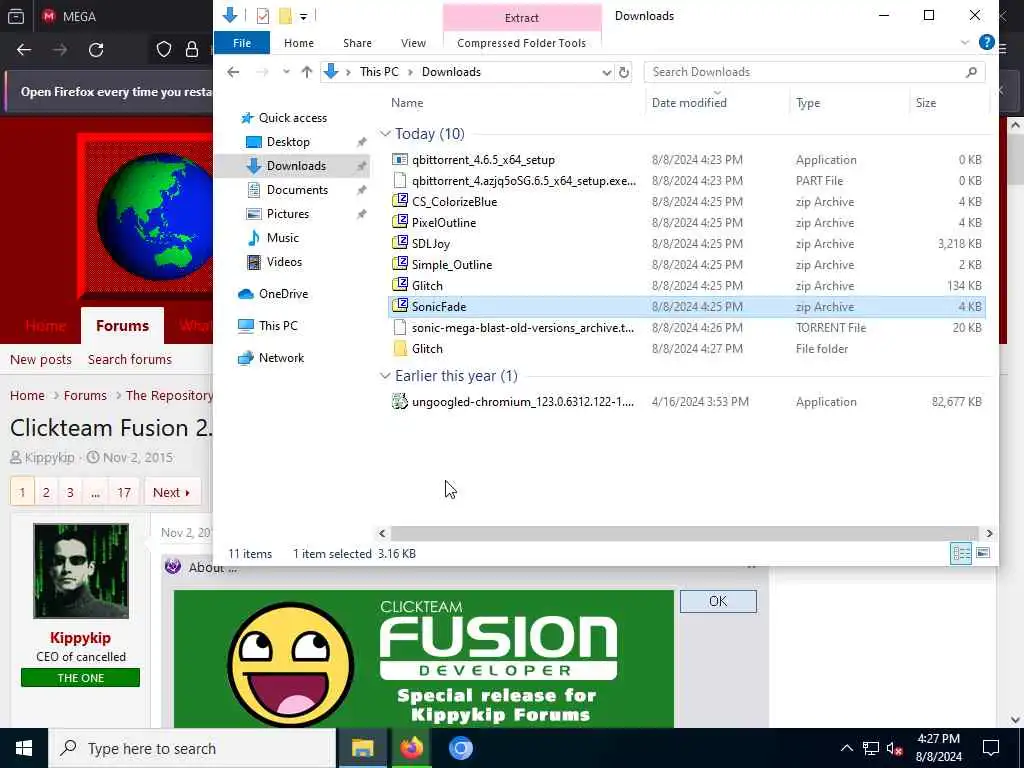Viewport: 1024px width, 768px height.
Task: Click Properties quick access toolbar icon
Action: 263,16
